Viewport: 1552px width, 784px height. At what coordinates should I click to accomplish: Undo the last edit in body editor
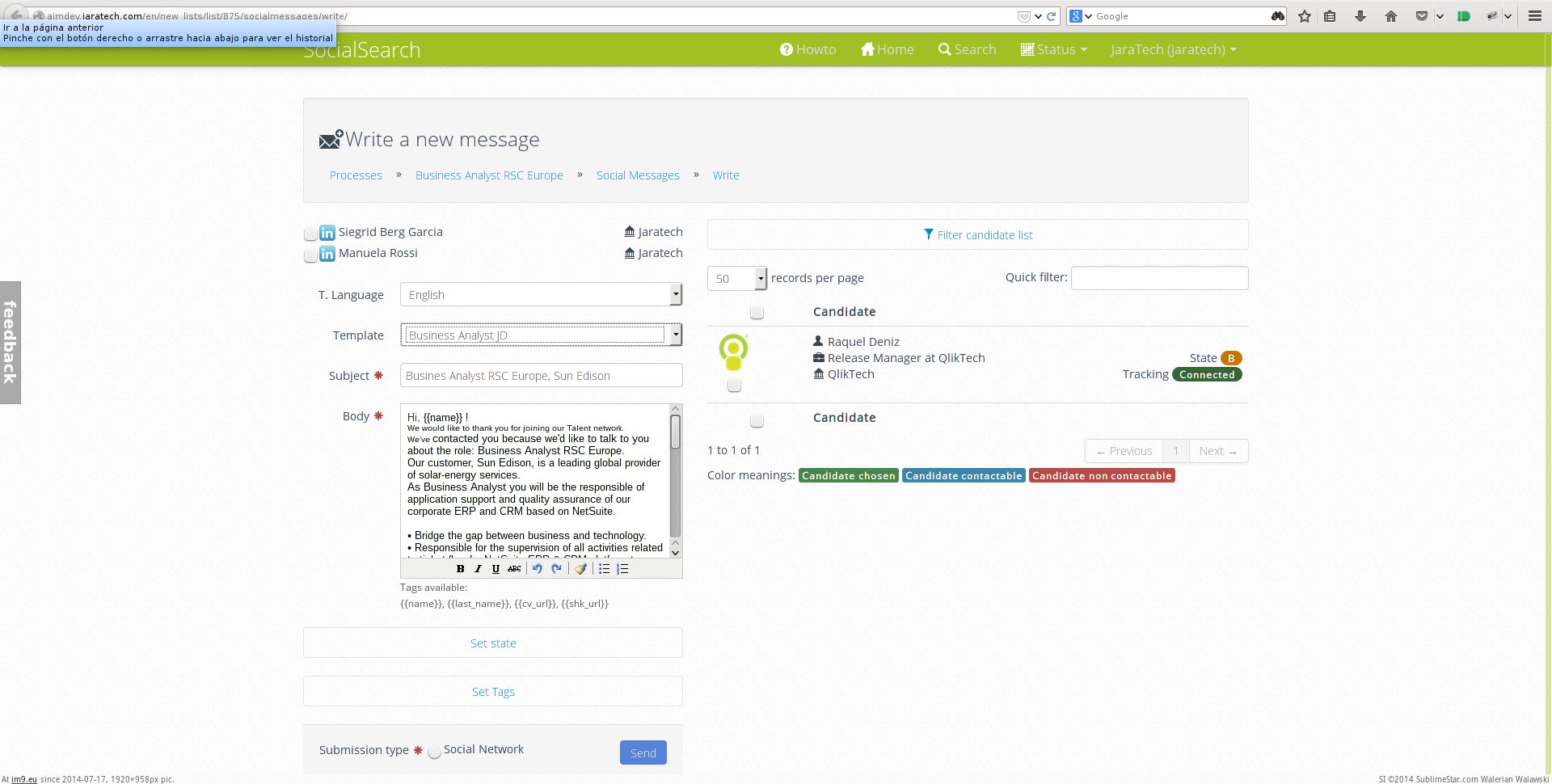[537, 569]
